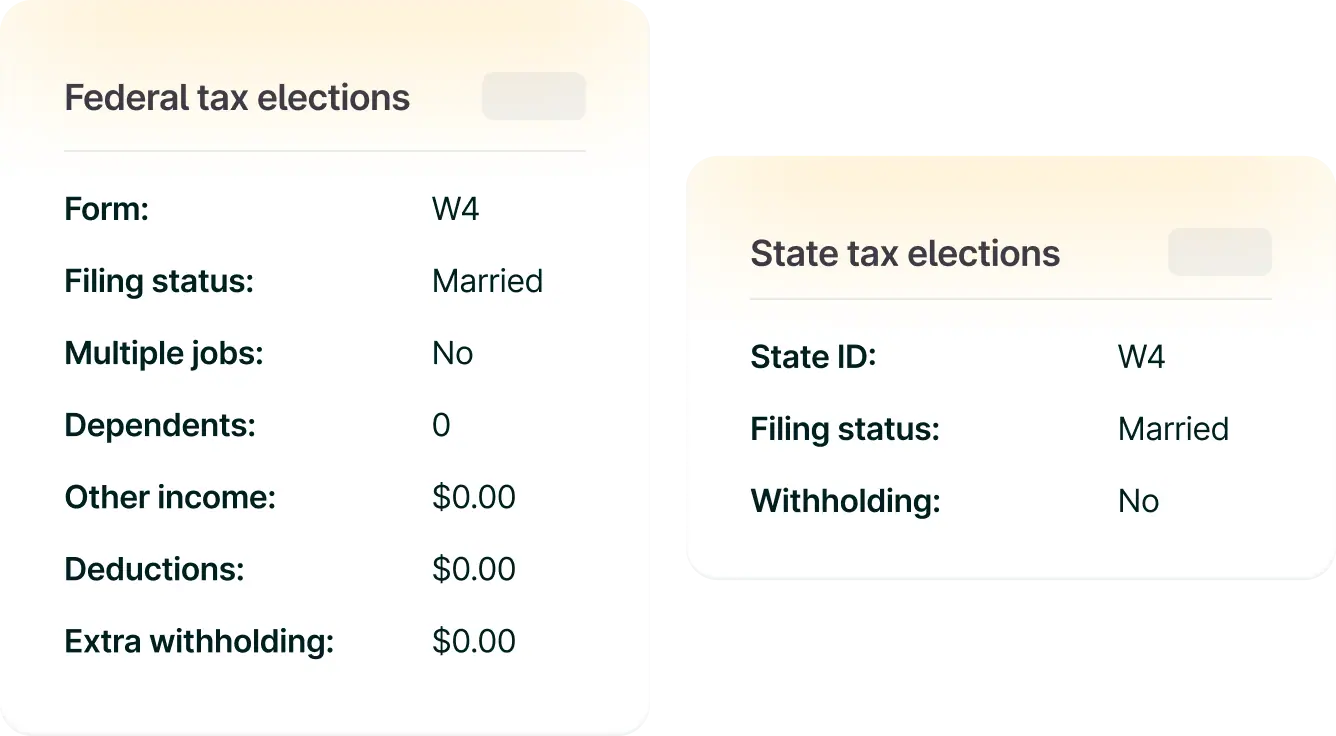Select the State ID label
Screen dimensions: 1336x736
pos(813,358)
